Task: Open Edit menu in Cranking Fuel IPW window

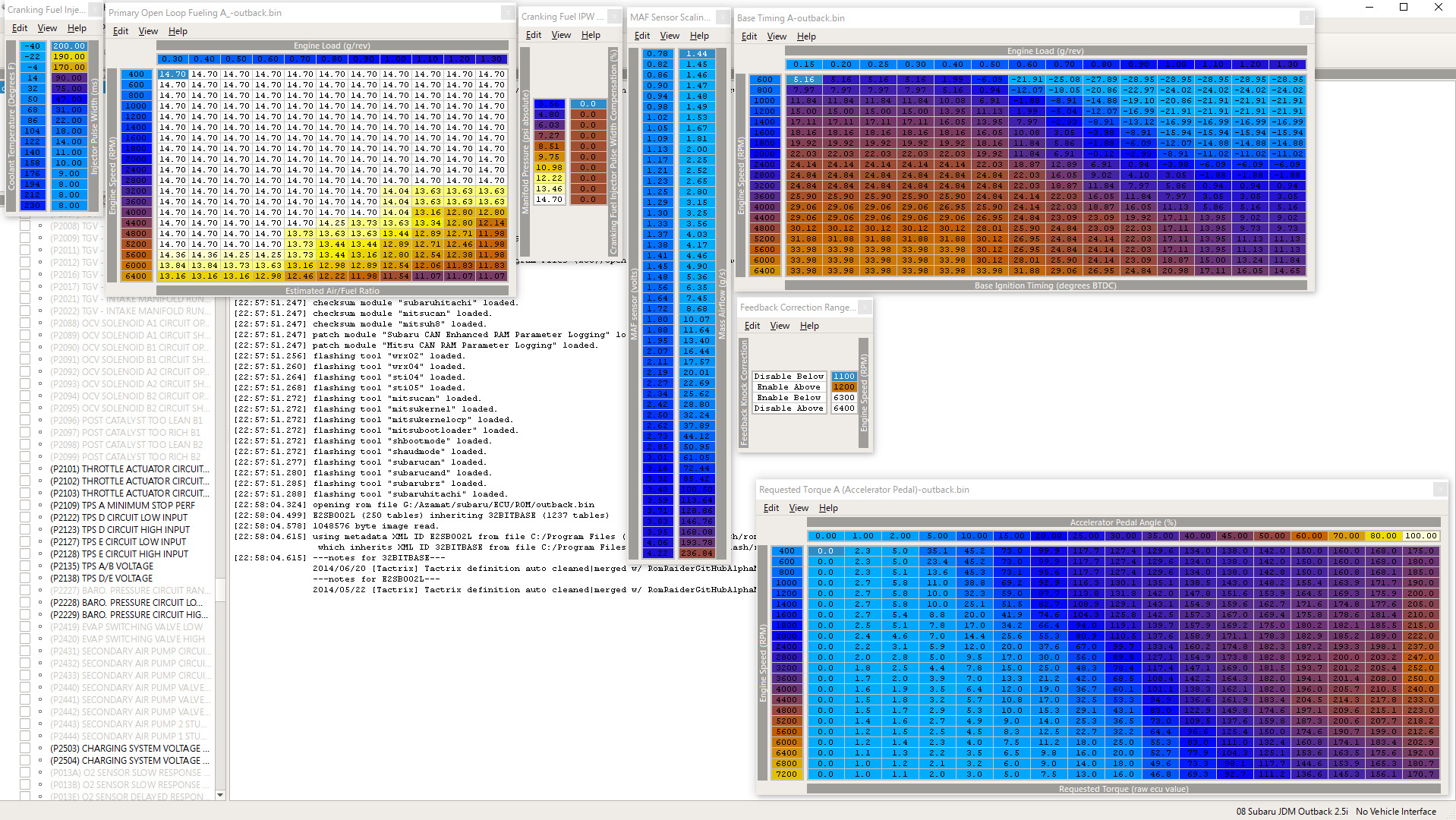Action: click(x=534, y=35)
